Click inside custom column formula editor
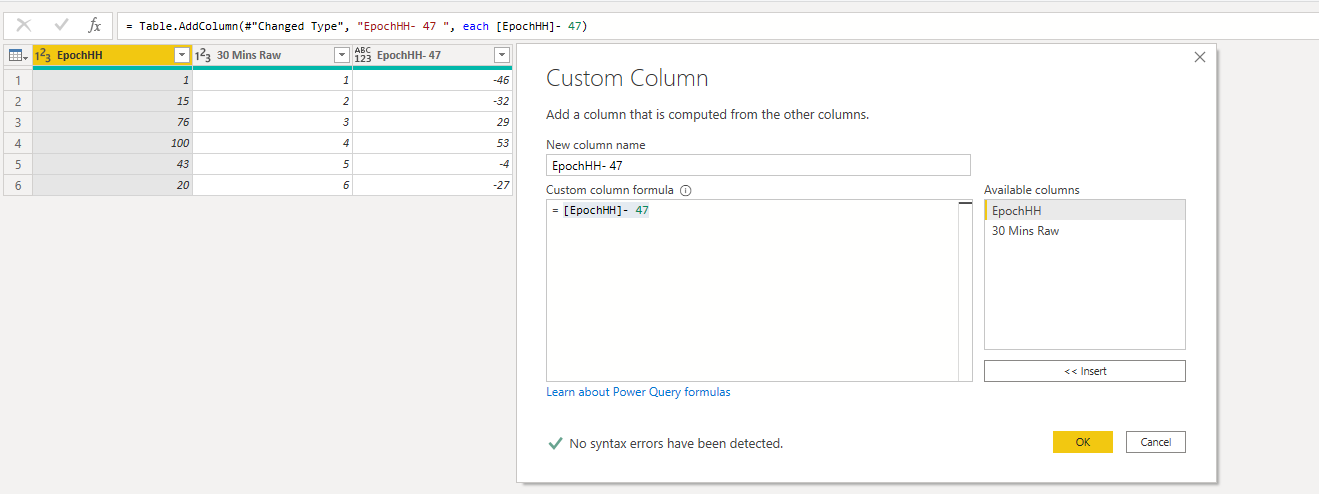The height and width of the screenshot is (494, 1319). (752, 290)
